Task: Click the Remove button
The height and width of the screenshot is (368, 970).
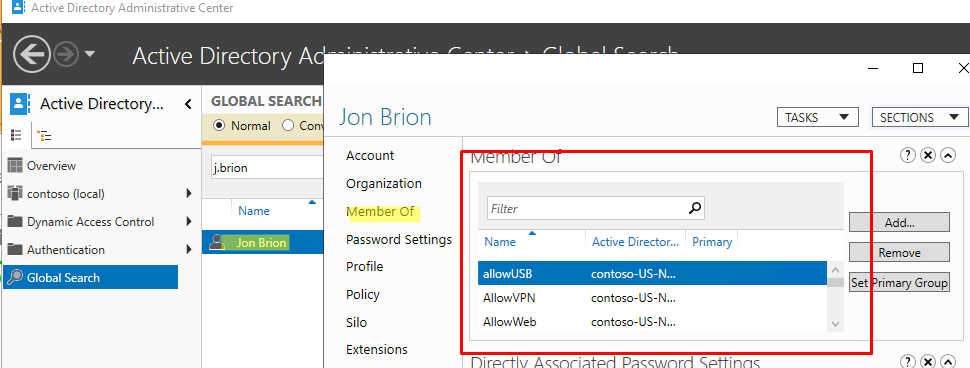Action: [899, 252]
